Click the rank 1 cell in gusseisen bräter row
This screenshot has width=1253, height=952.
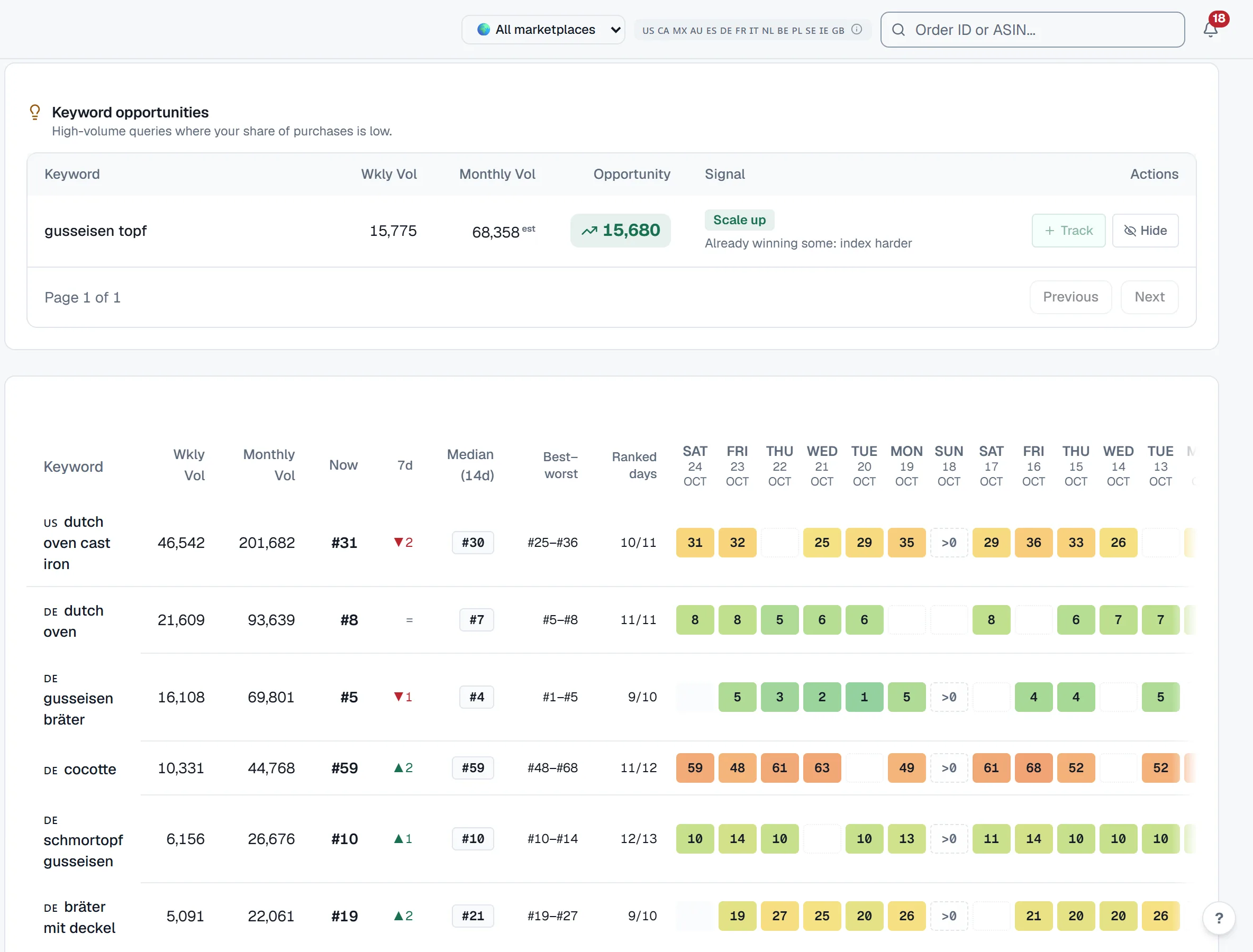point(864,698)
